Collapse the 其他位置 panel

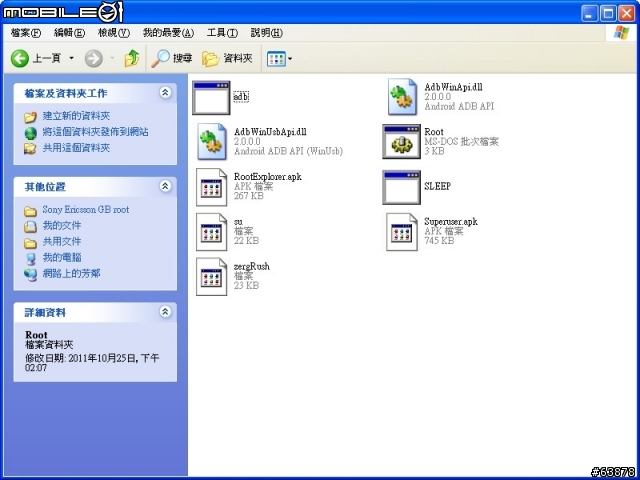[x=165, y=186]
